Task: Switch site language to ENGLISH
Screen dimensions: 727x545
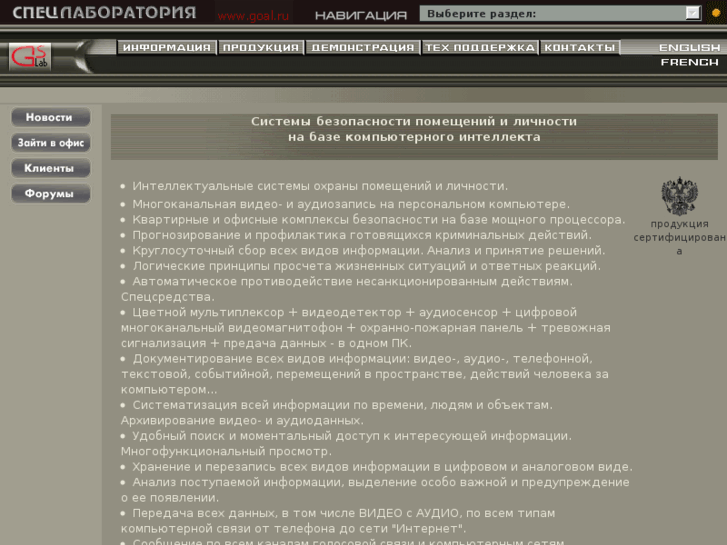Action: (x=689, y=47)
